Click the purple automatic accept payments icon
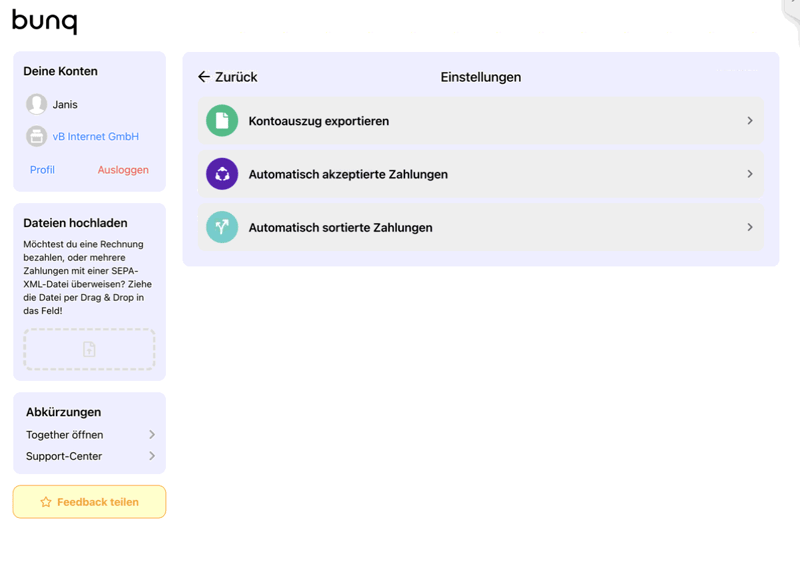 coord(222,174)
